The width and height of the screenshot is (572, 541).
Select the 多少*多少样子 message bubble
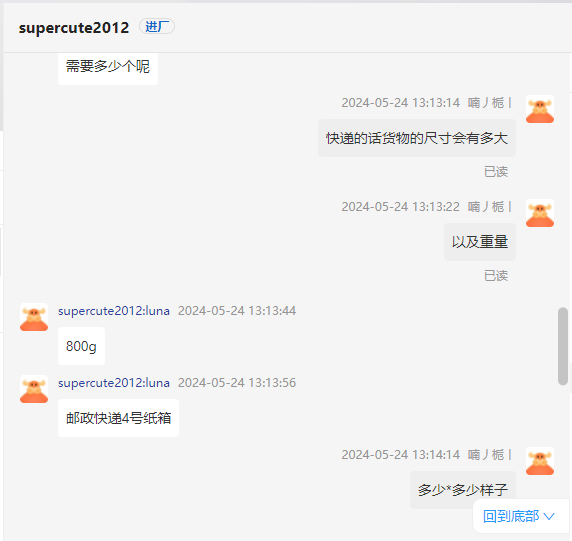[x=463, y=490]
